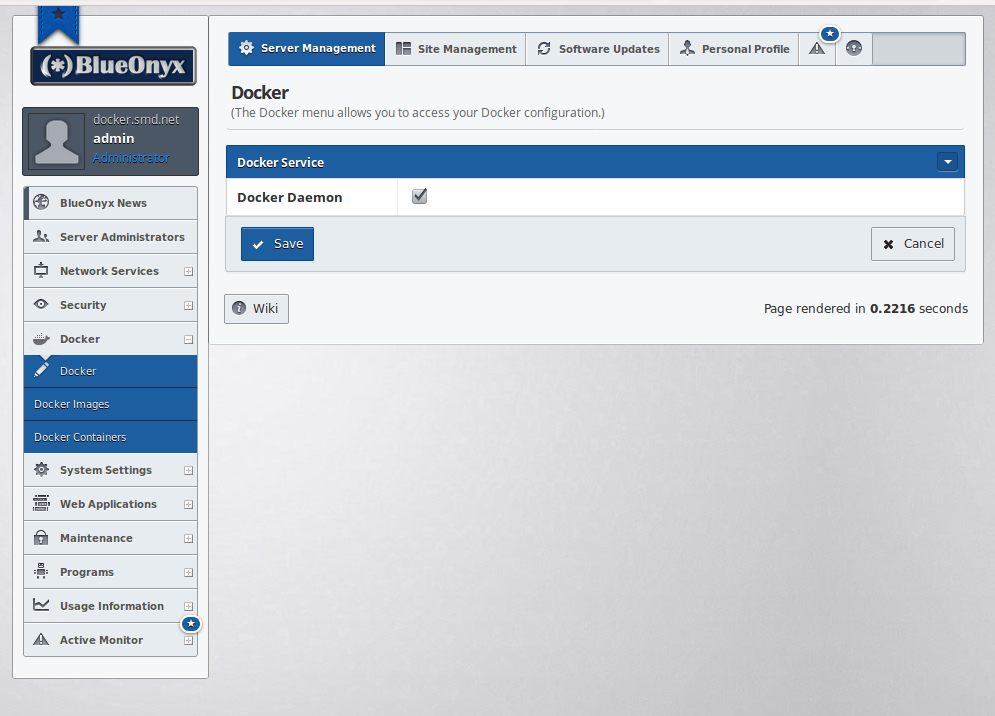Click the blue star ribbon bookmark
This screenshot has width=995, height=716.
58,24
